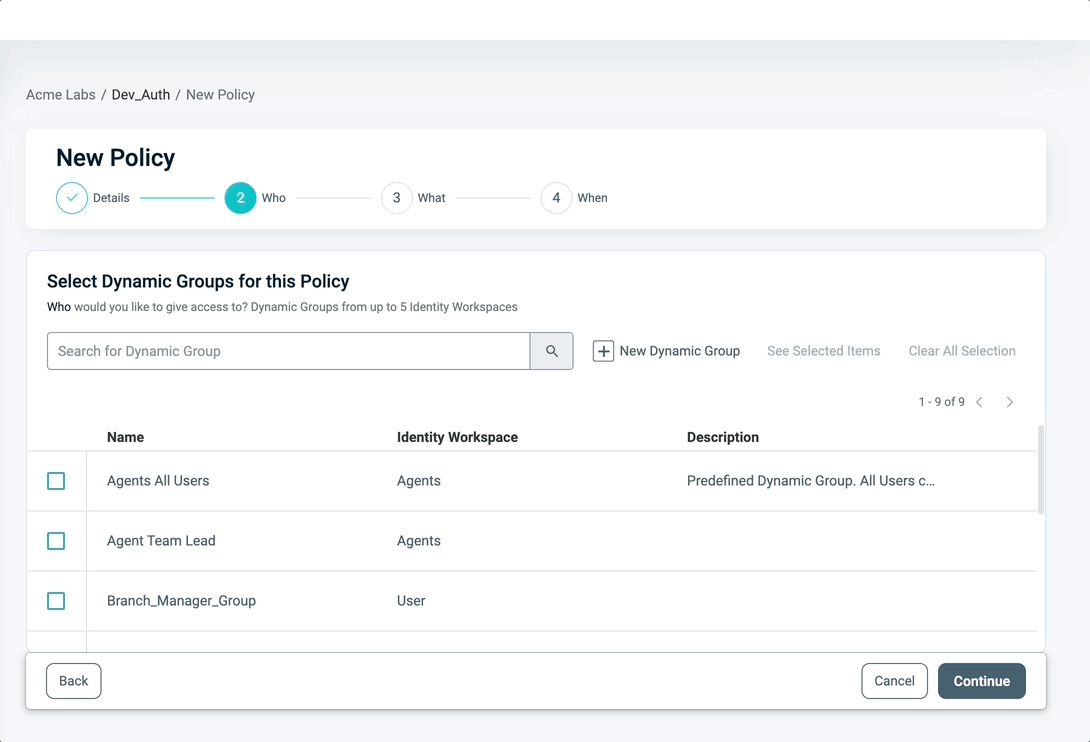
Task: Click the Description column header
Action: (723, 437)
